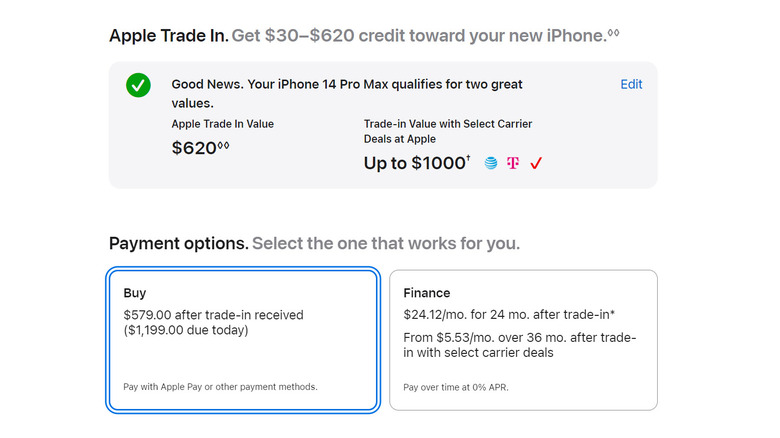Image resolution: width=780 pixels, height=438 pixels.
Task: Select the Buy payment option
Action: click(243, 340)
